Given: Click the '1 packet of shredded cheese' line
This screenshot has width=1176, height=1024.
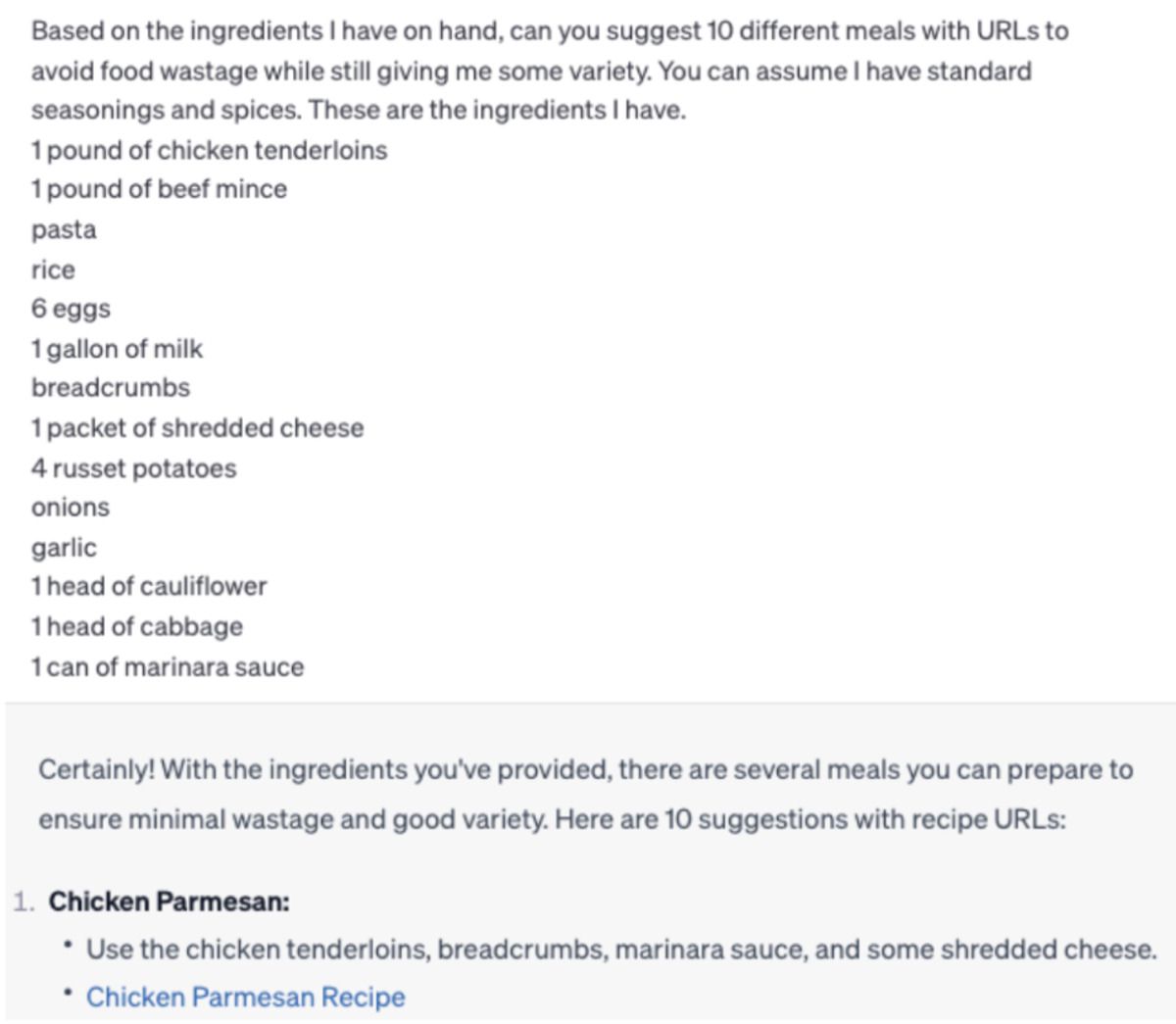Looking at the screenshot, I should (197, 428).
